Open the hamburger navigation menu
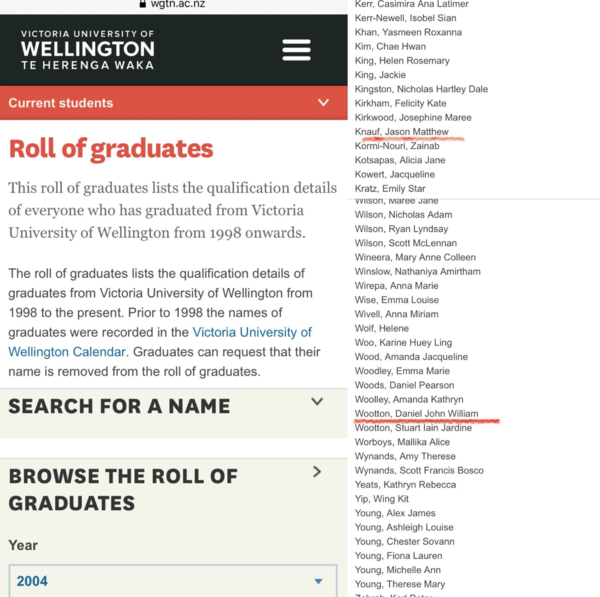 (x=296, y=50)
